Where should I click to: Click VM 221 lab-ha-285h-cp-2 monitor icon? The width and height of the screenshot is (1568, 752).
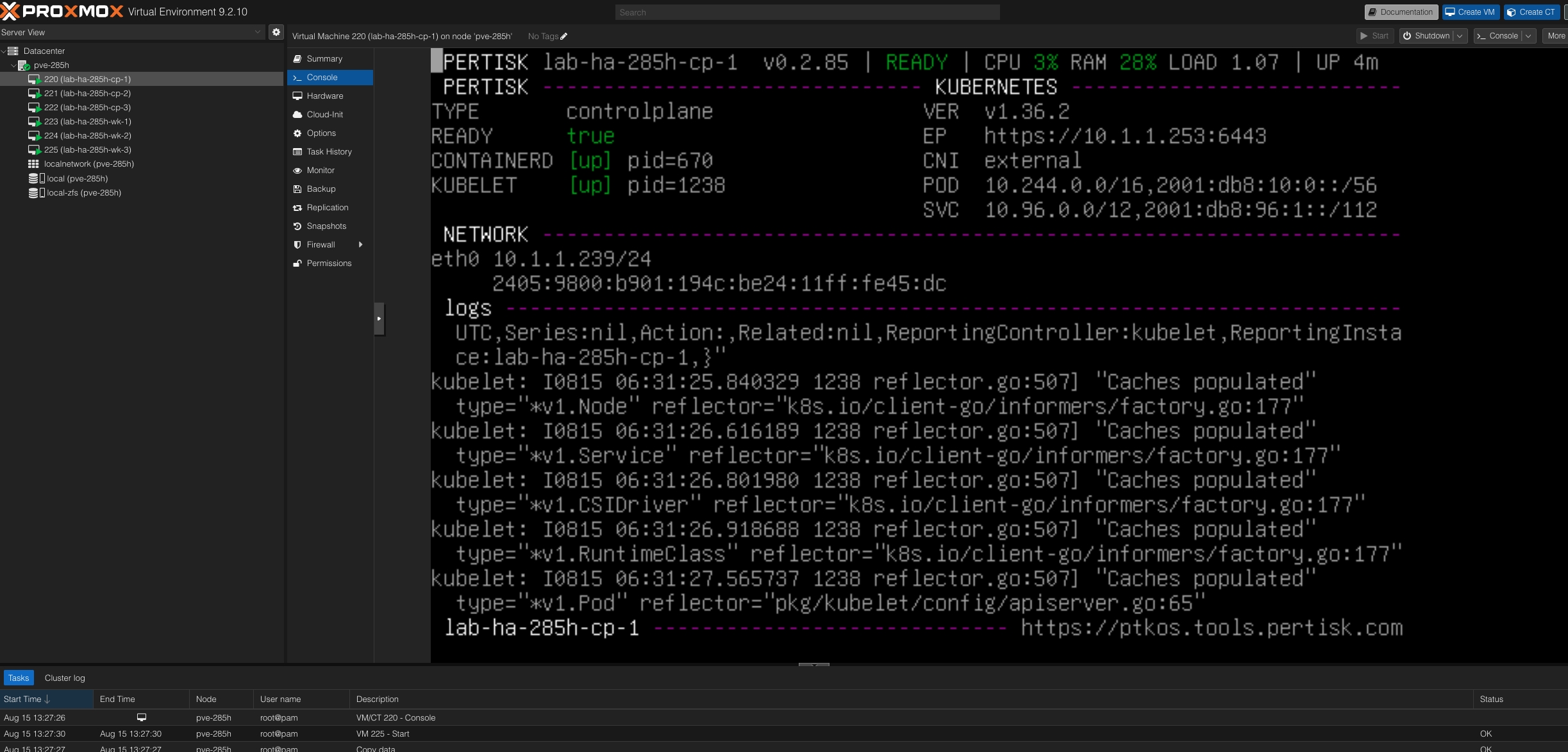[x=35, y=94]
